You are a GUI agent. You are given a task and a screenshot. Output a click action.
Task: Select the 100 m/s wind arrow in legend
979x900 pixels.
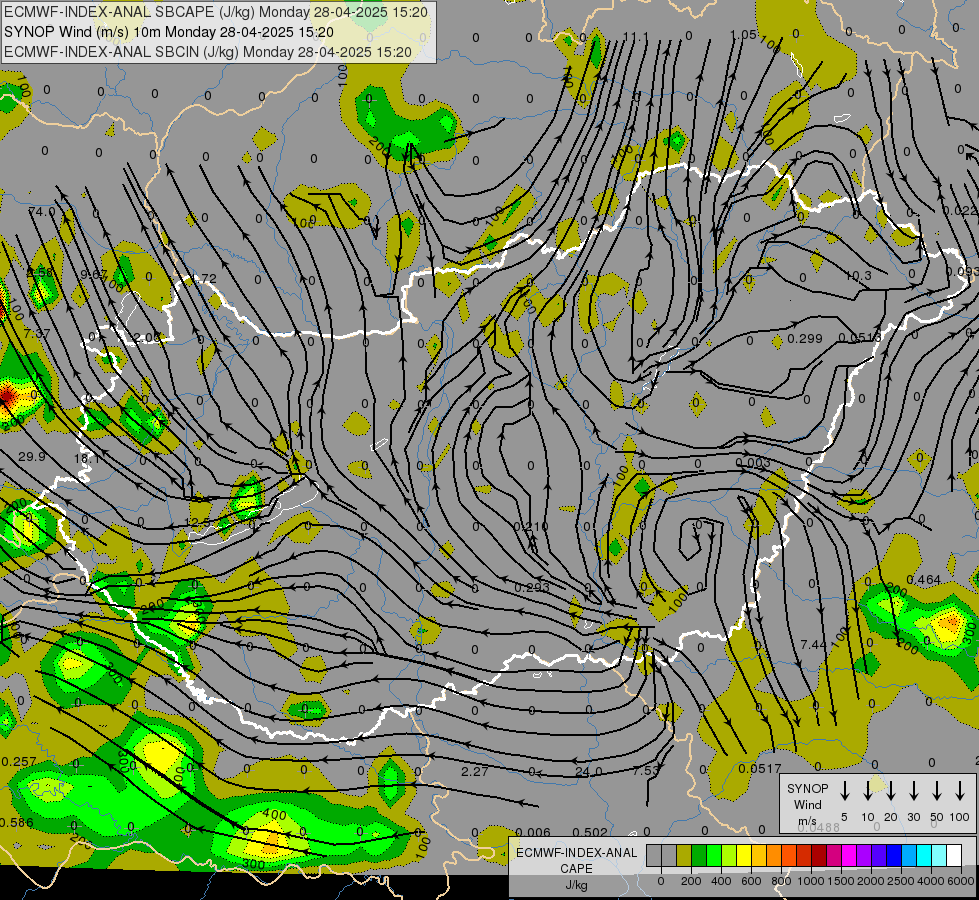960,790
